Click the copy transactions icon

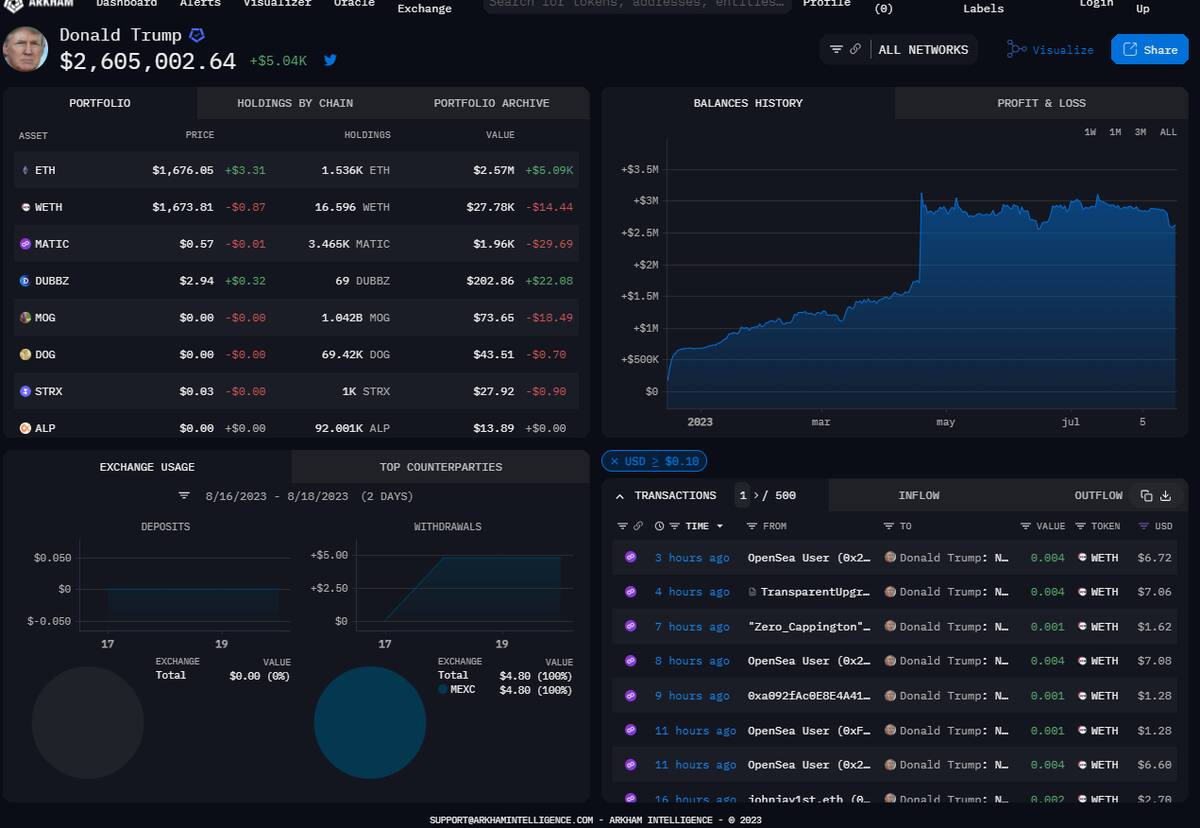coord(1147,496)
